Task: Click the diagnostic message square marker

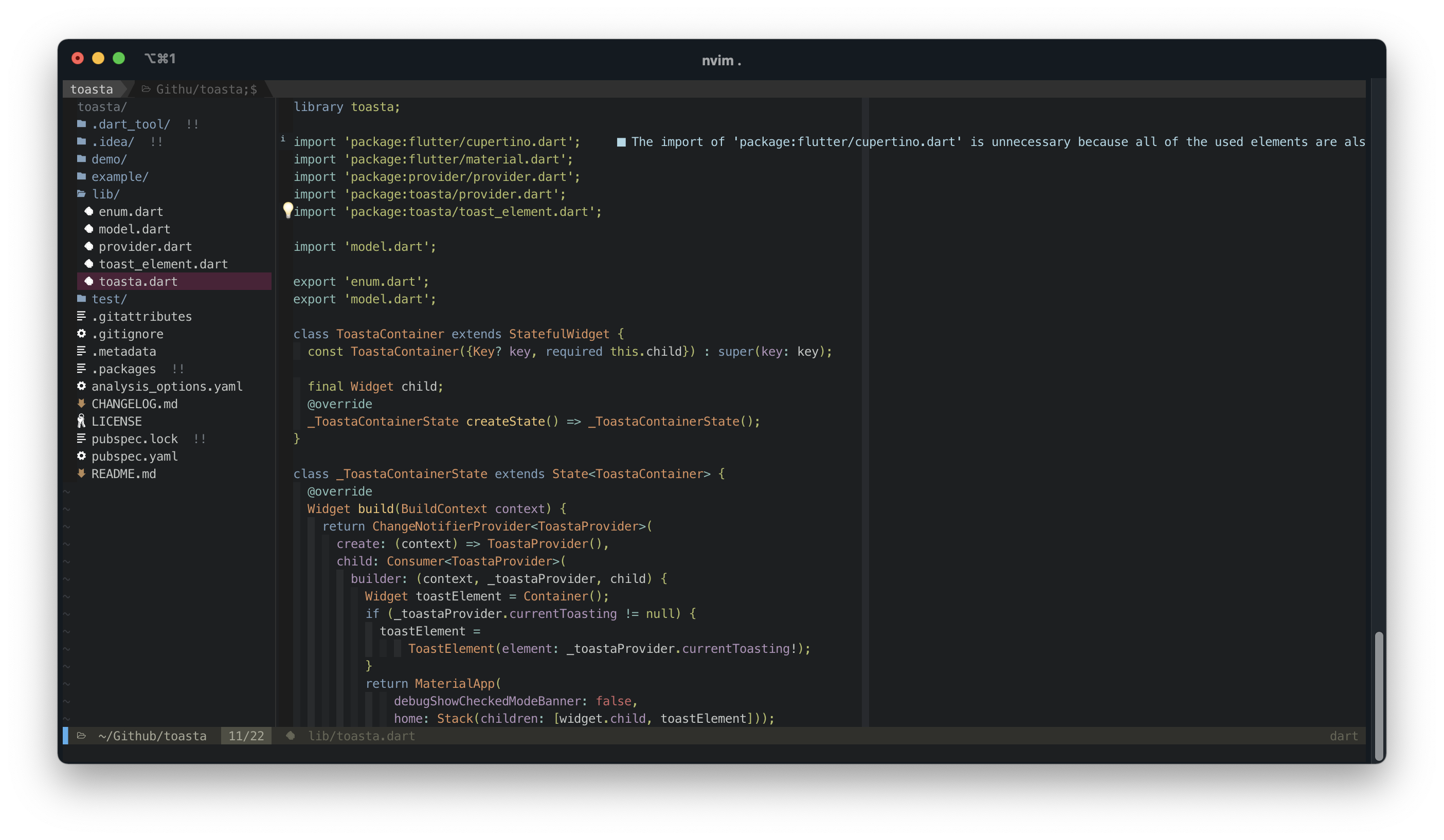Action: pyautogui.click(x=621, y=142)
